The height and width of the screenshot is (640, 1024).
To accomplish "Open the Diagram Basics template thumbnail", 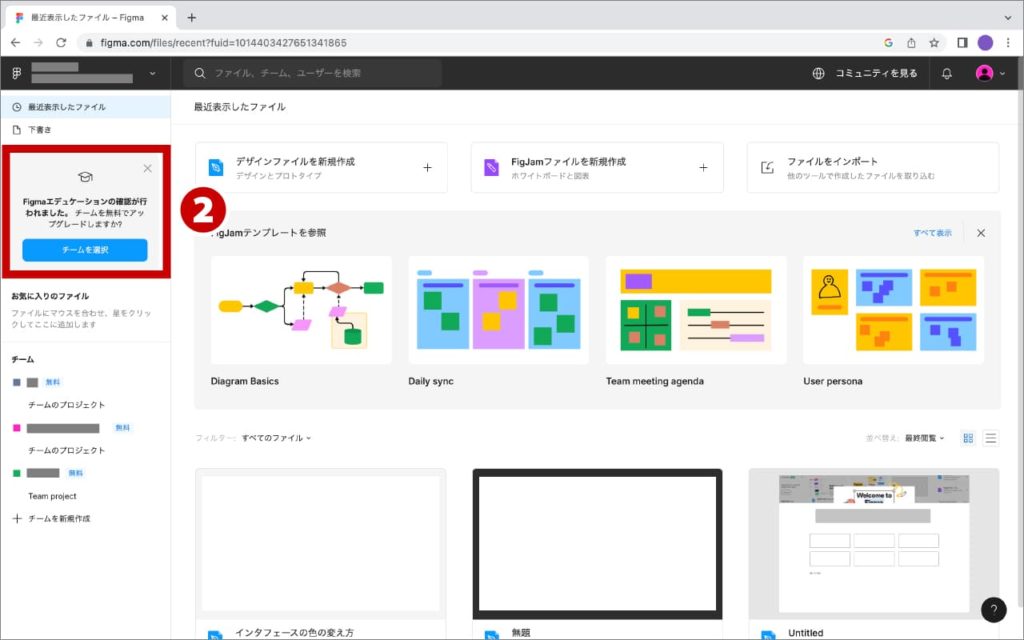I will (301, 310).
